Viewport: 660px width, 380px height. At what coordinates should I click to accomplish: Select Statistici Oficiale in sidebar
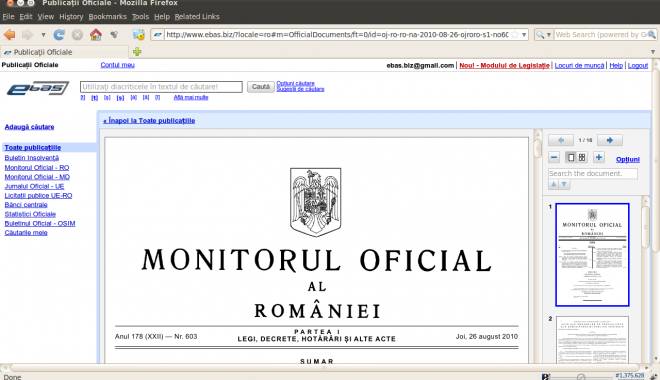click(30, 214)
